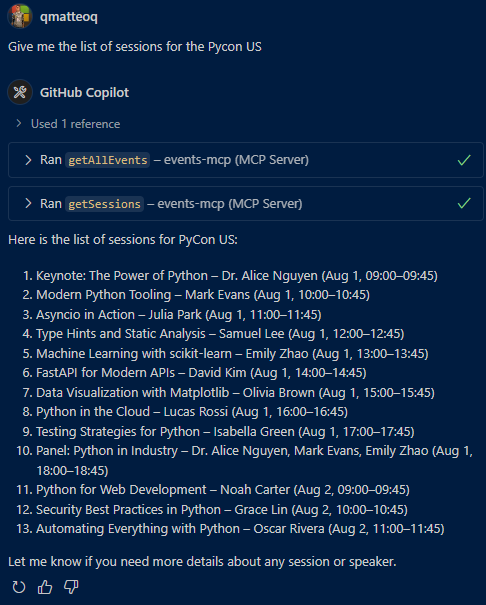This screenshot has width=486, height=605.
Task: Click 'Here is the list of sessions for PyCon US:'
Action: 123,240
